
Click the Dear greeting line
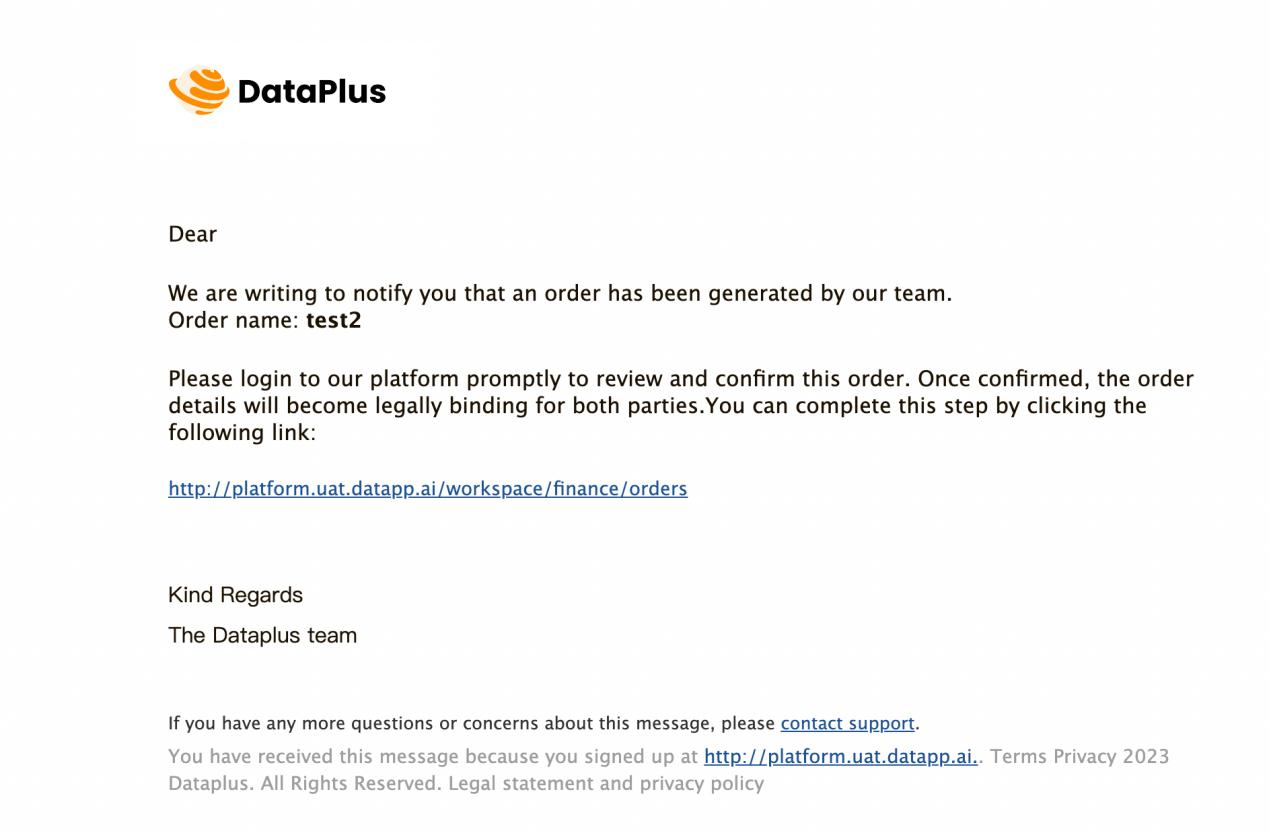[192, 234]
